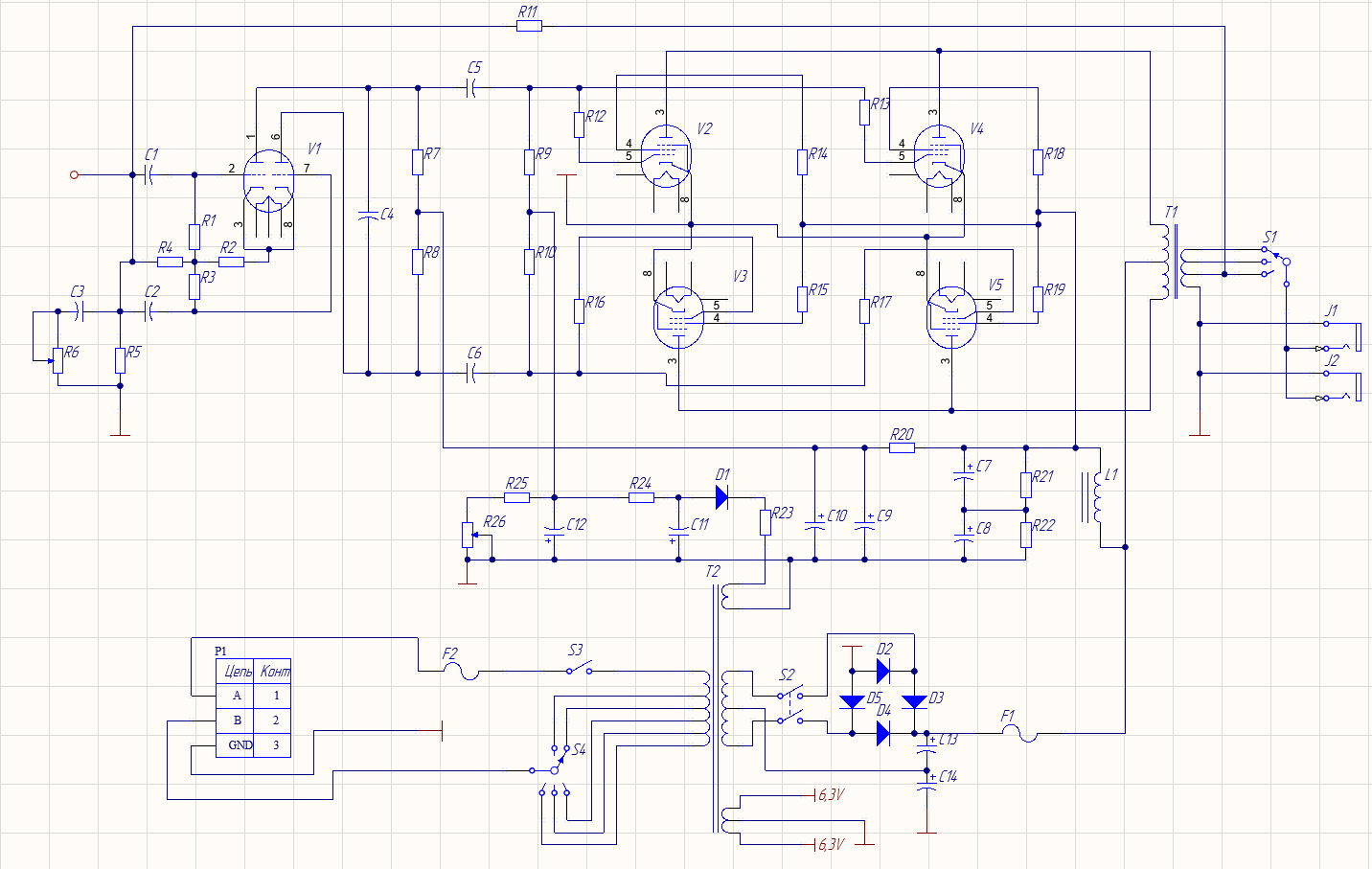Click the D3 bridge diode
1372x869 pixels.
pos(915,701)
